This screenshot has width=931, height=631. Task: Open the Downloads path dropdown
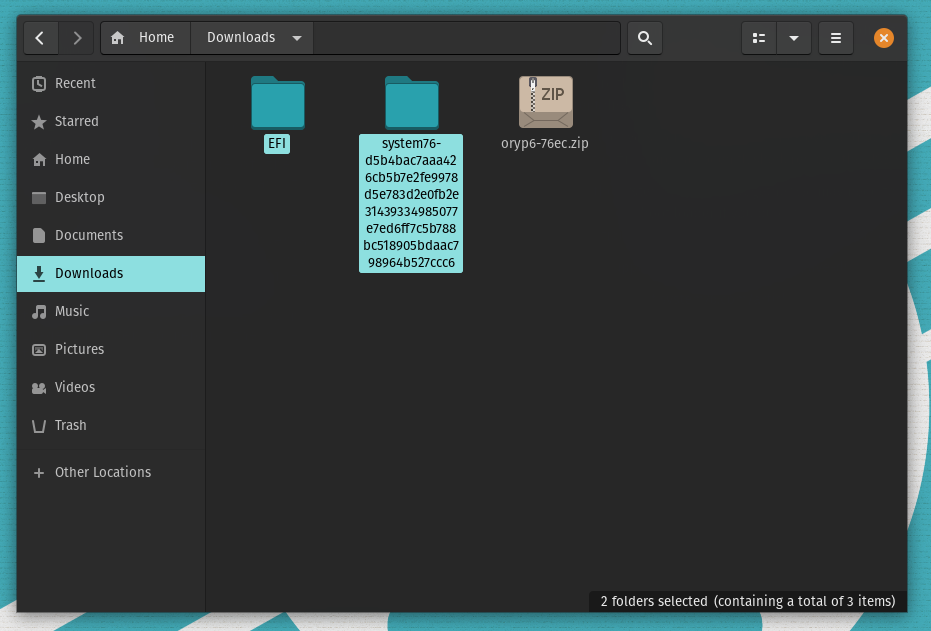click(x=297, y=38)
